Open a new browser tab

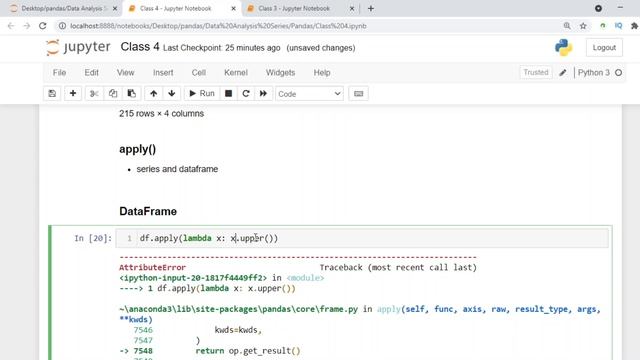371,9
